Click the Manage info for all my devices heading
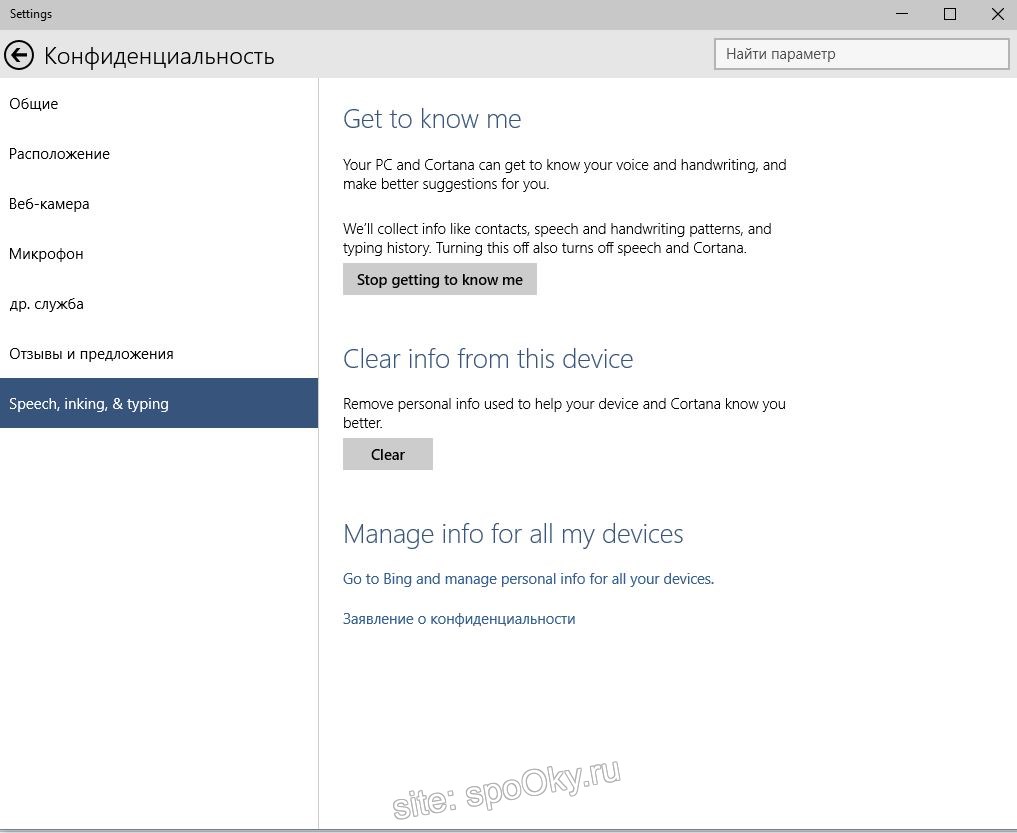This screenshot has width=1017, height=833. 513,535
